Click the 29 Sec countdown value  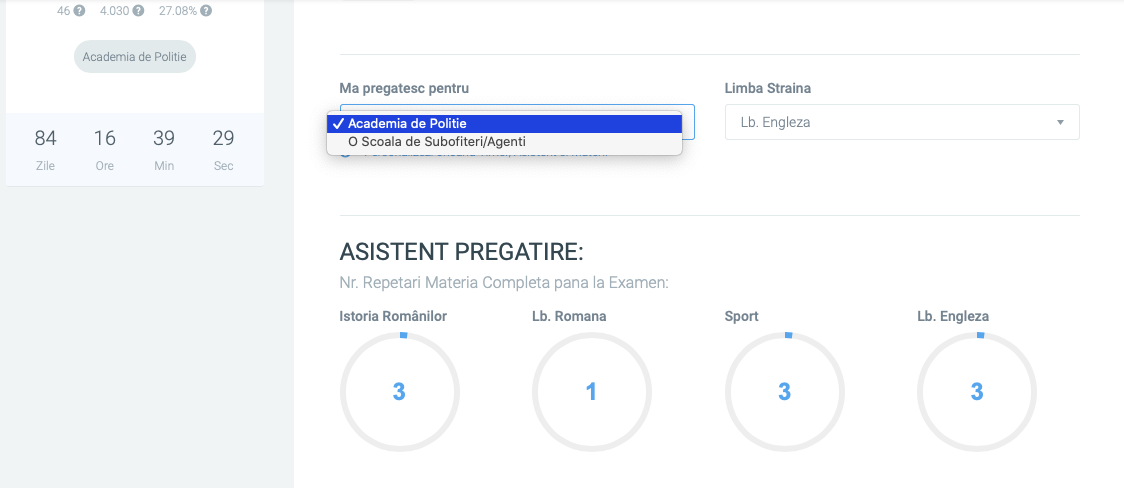click(x=223, y=139)
